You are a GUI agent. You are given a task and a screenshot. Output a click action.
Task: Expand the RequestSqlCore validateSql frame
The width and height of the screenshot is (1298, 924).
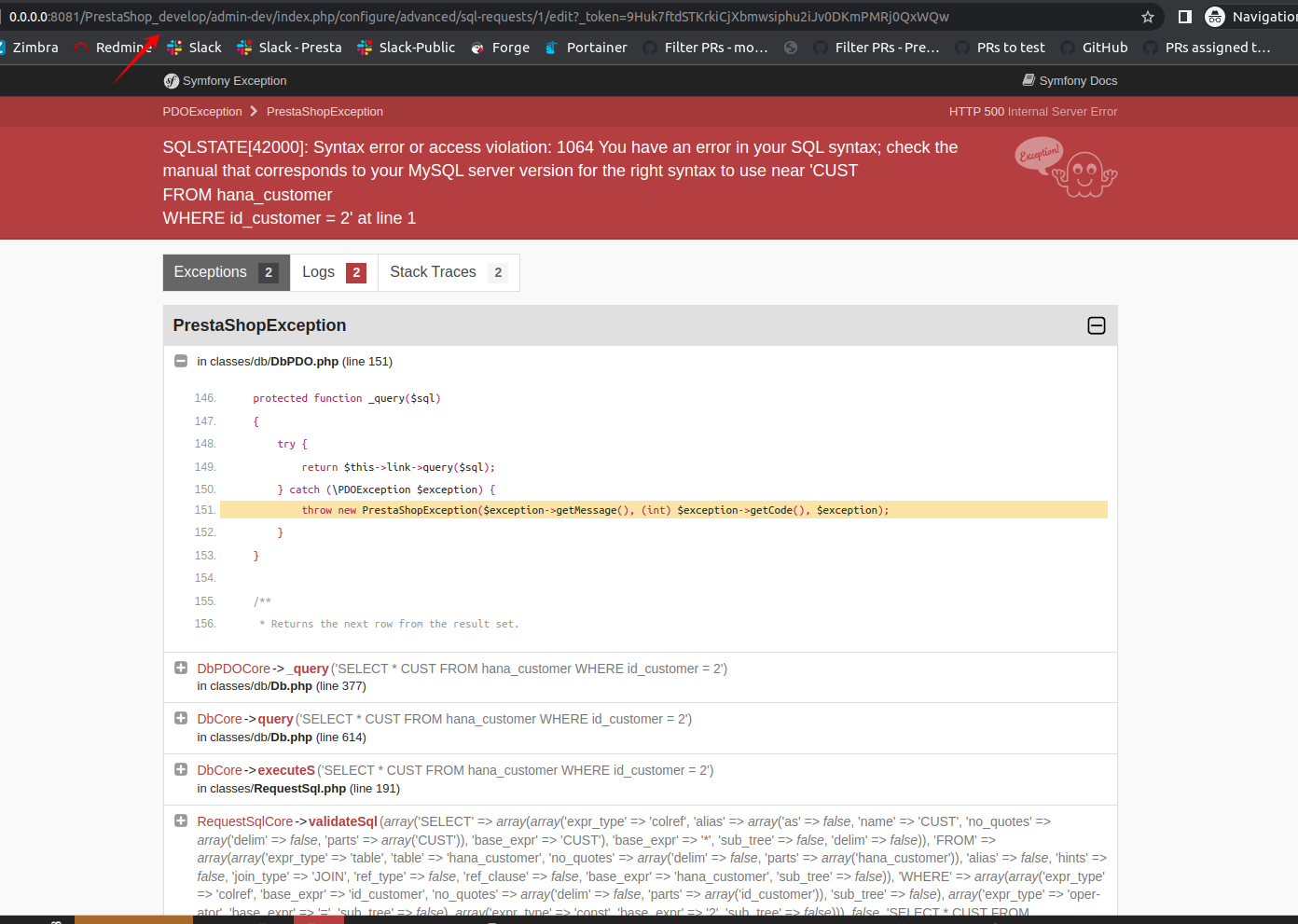pyautogui.click(x=180, y=821)
